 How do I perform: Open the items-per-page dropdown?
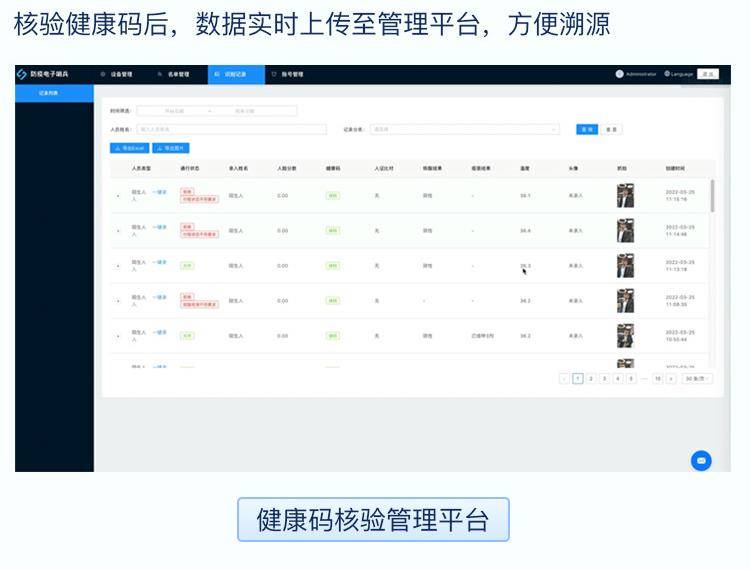tap(697, 379)
